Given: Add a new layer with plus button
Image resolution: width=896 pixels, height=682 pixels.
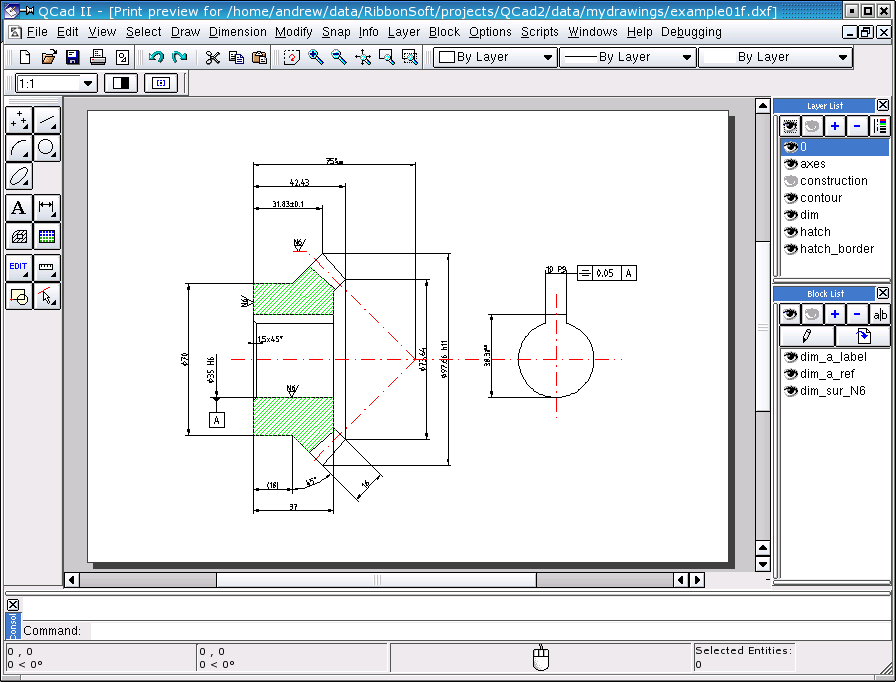Looking at the screenshot, I should [835, 126].
